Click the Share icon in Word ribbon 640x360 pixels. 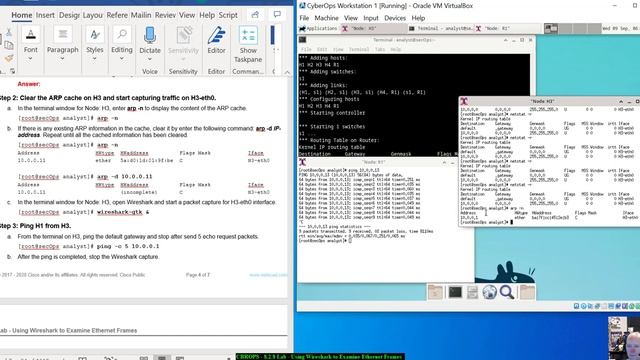(x=255, y=15)
